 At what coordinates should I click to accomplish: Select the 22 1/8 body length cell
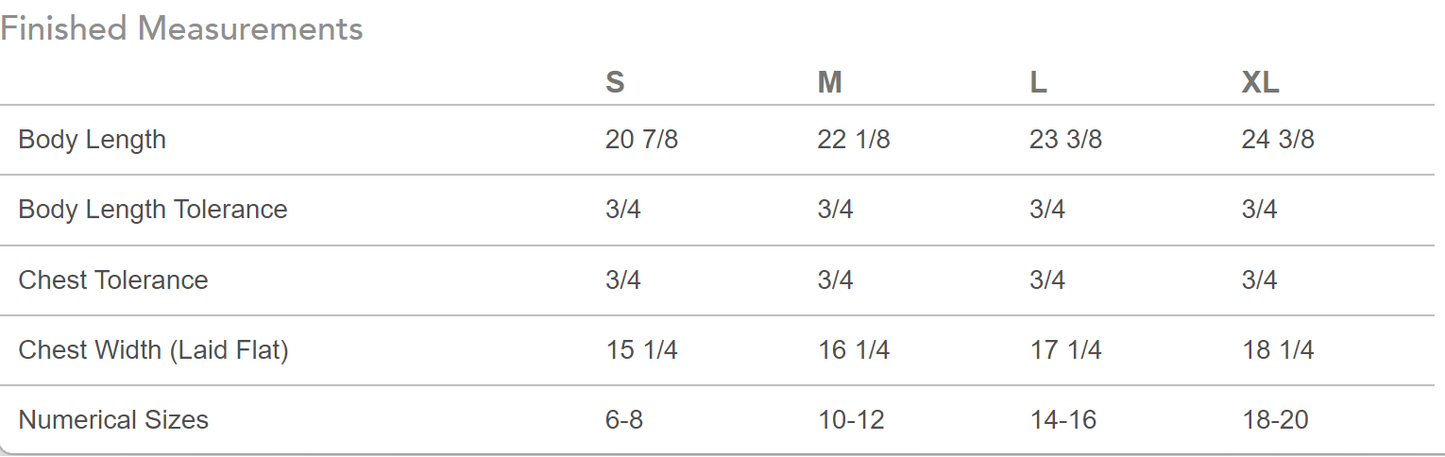pos(853,140)
